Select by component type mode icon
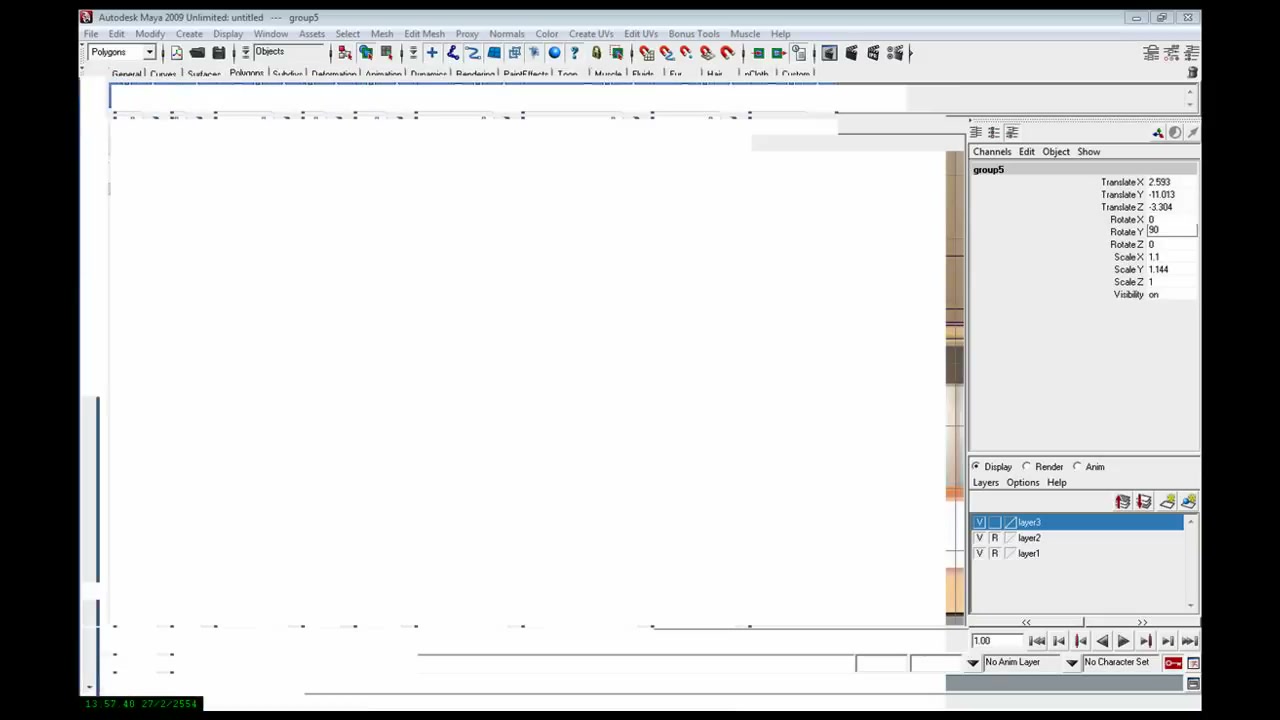This screenshot has height=720, width=1280. [x=387, y=52]
